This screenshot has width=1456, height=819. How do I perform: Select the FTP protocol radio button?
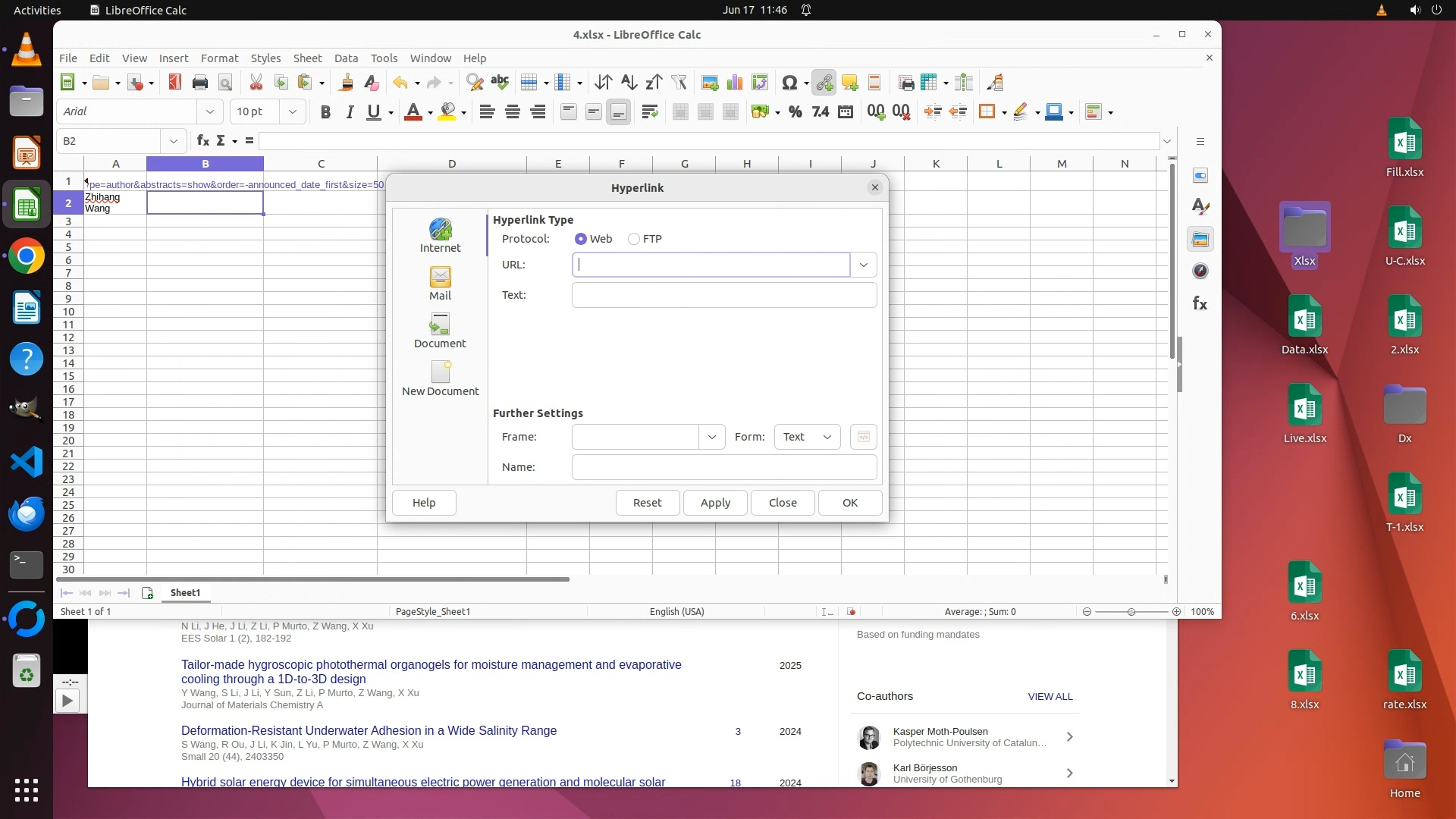(x=634, y=239)
